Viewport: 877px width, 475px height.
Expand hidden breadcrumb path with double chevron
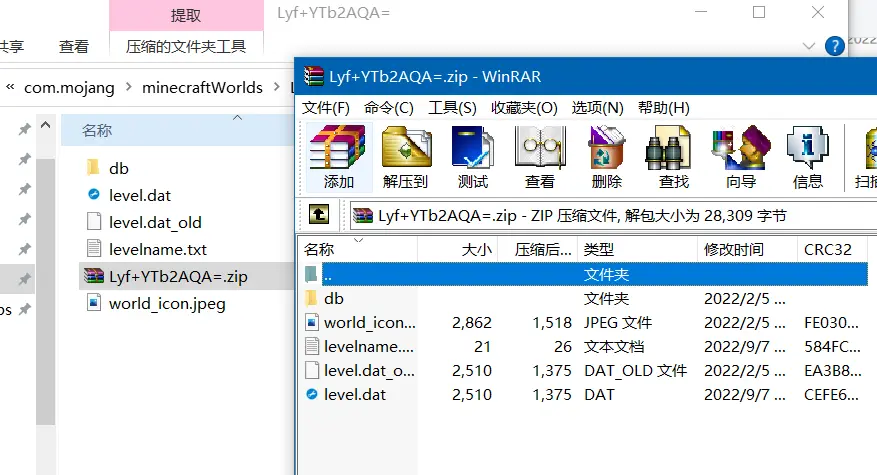[x=10, y=87]
